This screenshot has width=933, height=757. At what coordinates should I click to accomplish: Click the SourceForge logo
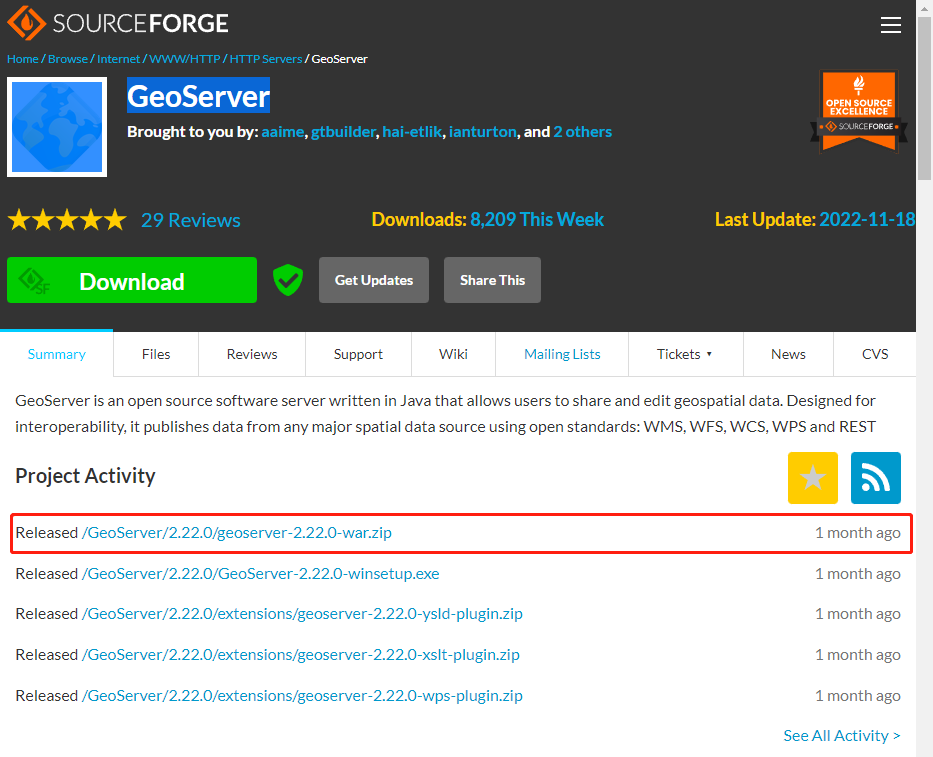point(118,23)
